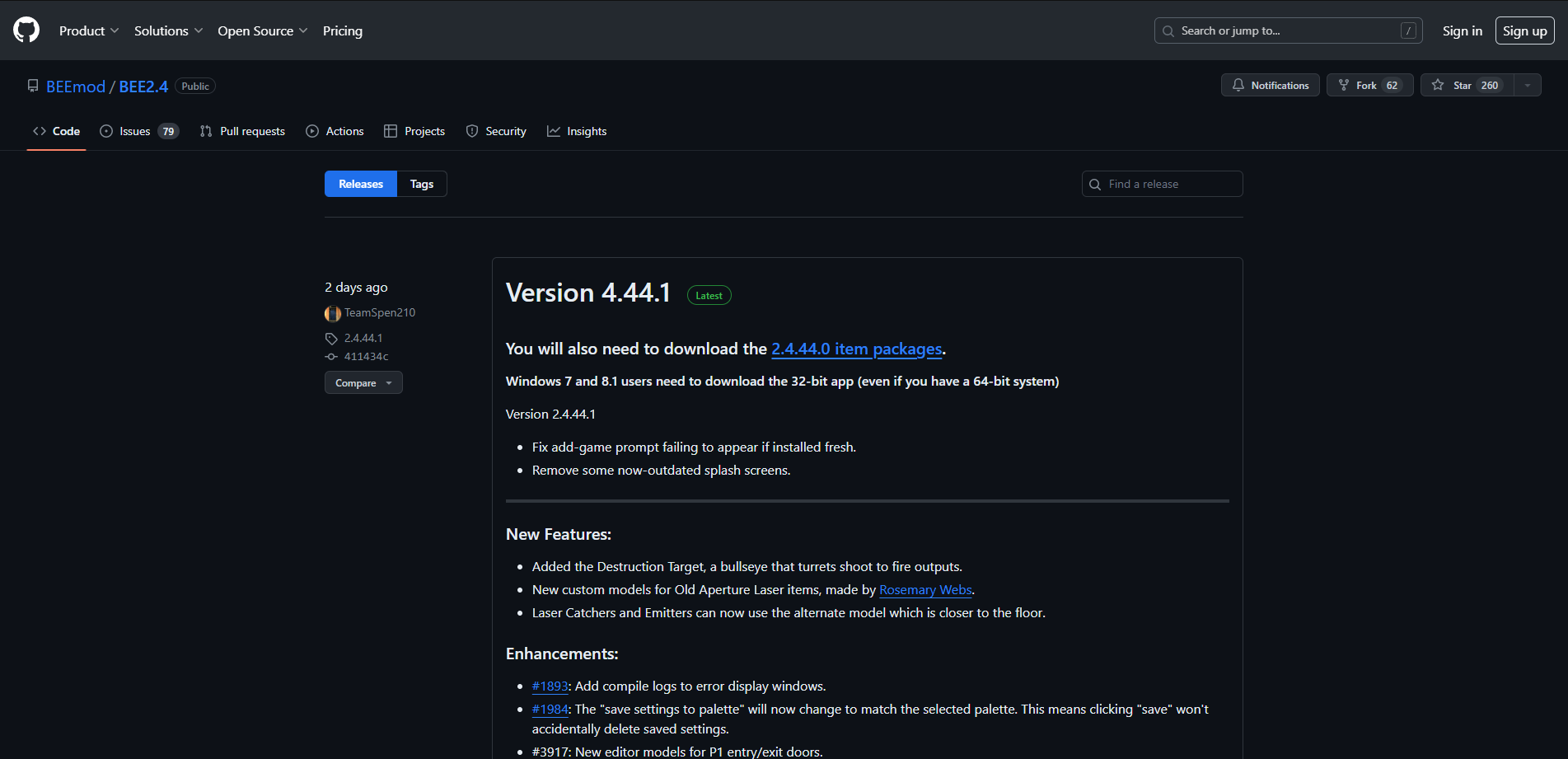Expand the Product menu
This screenshot has width=1568, height=759.
(89, 30)
